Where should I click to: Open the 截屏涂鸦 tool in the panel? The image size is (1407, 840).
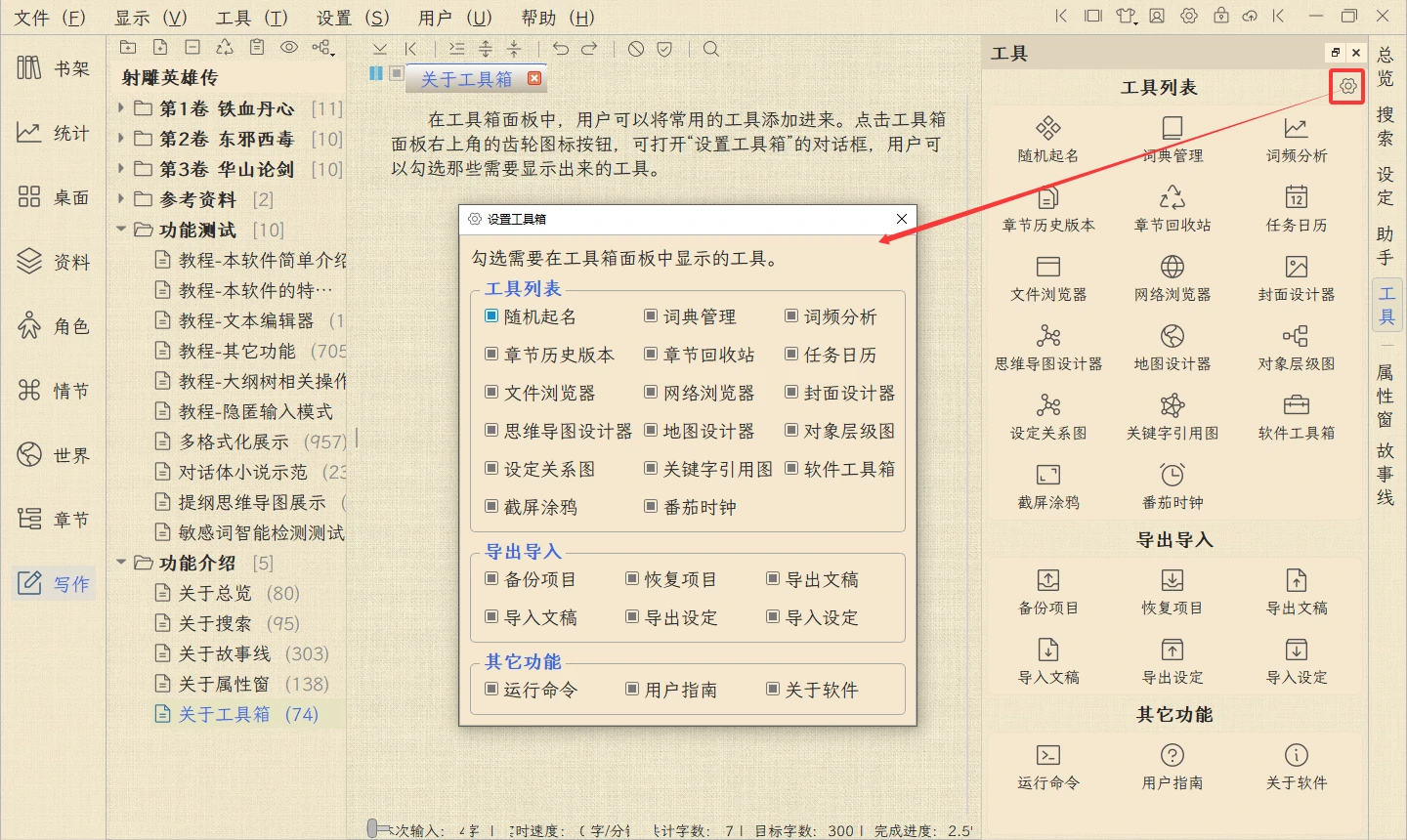[1047, 484]
